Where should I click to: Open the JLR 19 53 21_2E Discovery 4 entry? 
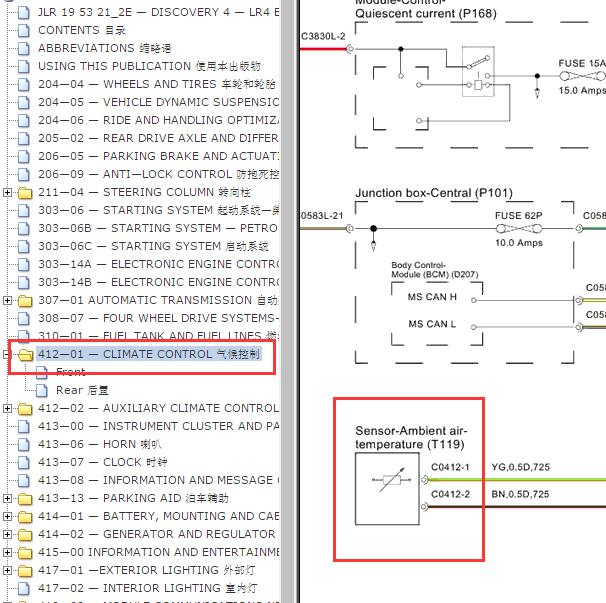[158, 12]
